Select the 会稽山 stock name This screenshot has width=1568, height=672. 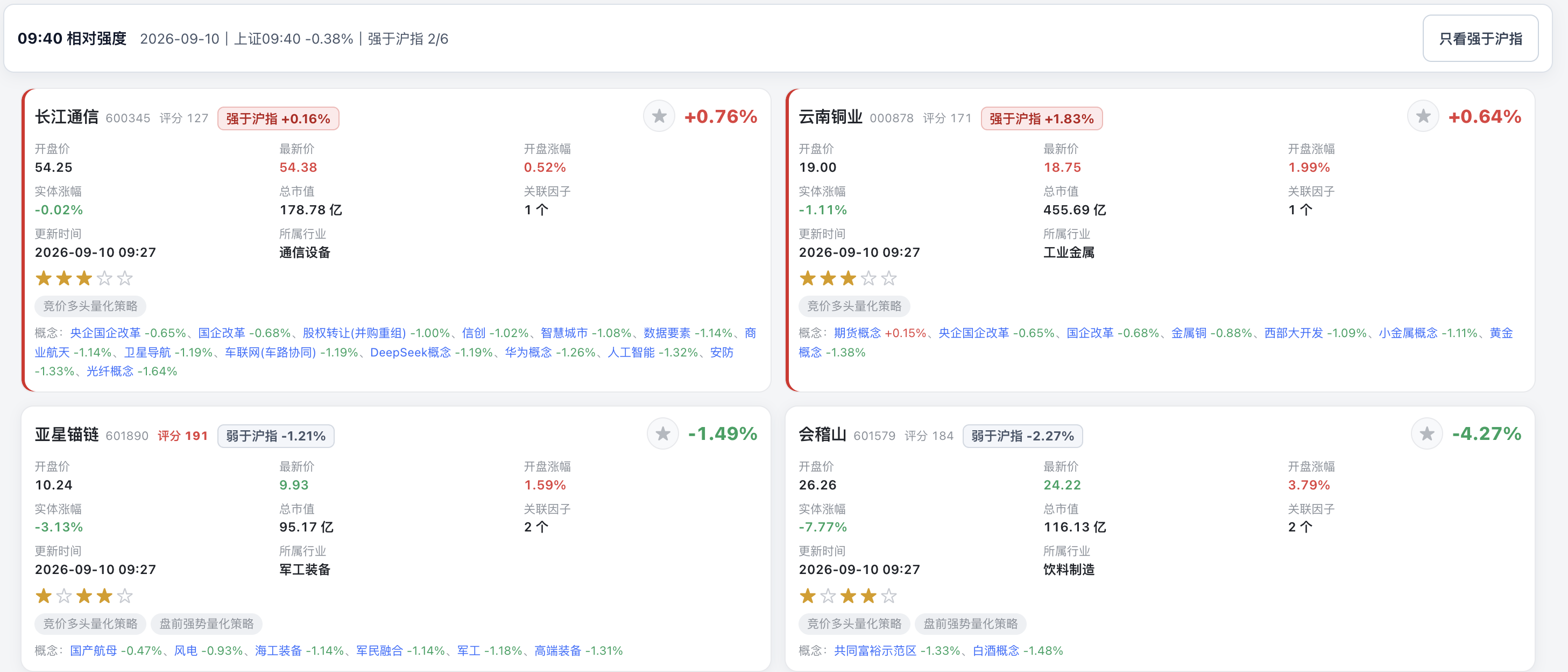822,434
